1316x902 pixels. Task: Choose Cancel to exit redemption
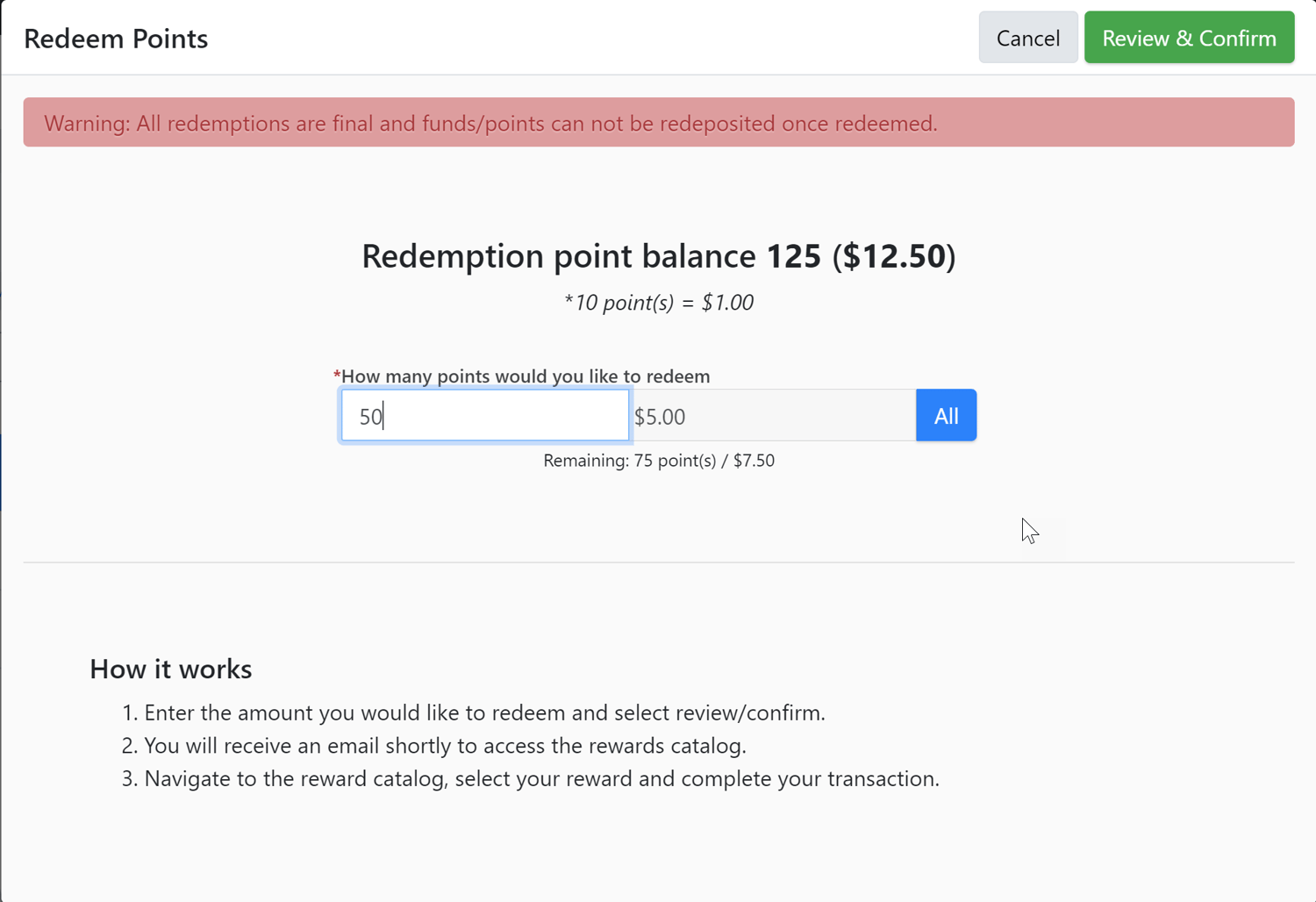[x=1027, y=37]
